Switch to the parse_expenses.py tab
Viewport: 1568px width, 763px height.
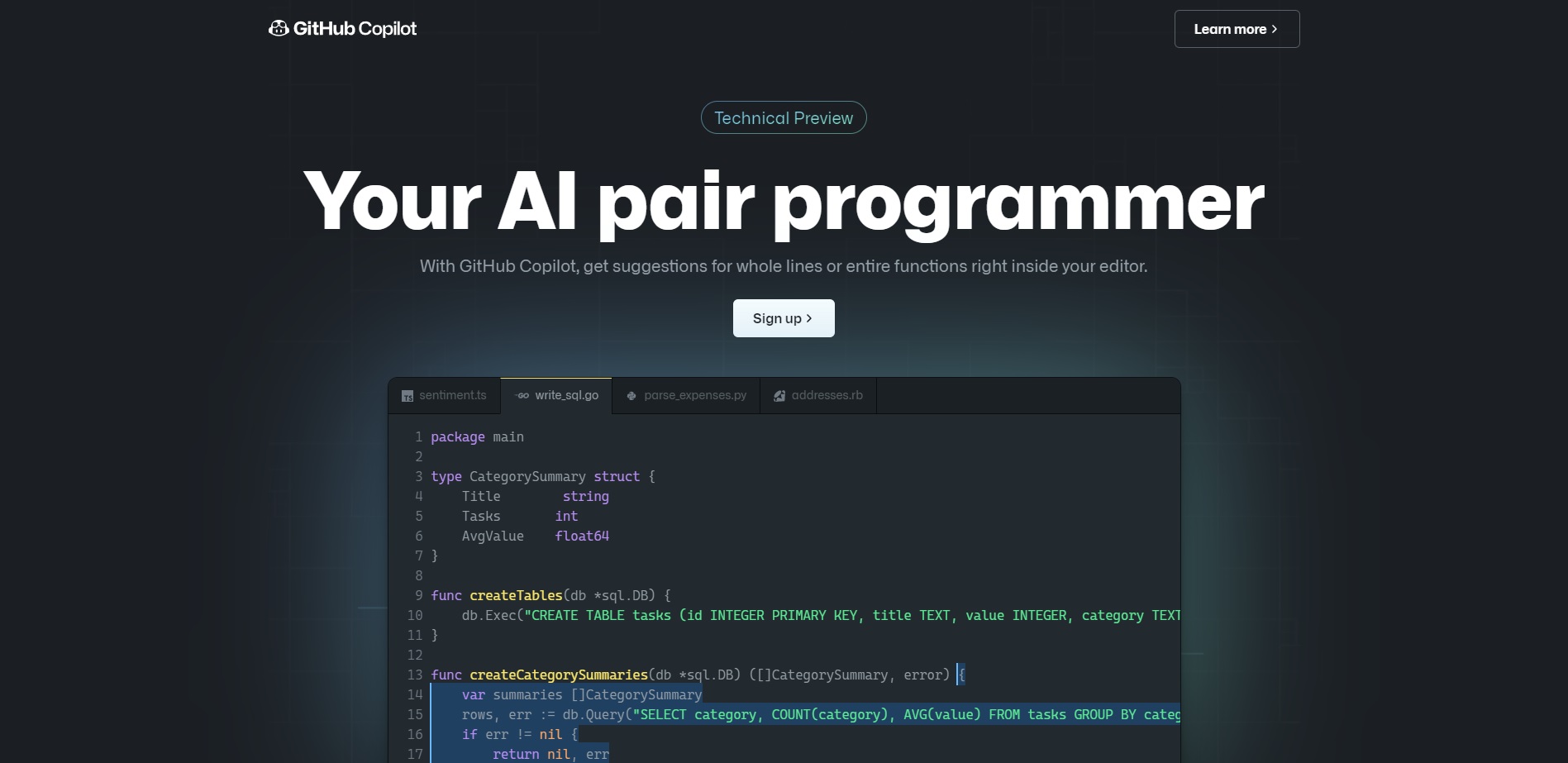click(x=686, y=396)
